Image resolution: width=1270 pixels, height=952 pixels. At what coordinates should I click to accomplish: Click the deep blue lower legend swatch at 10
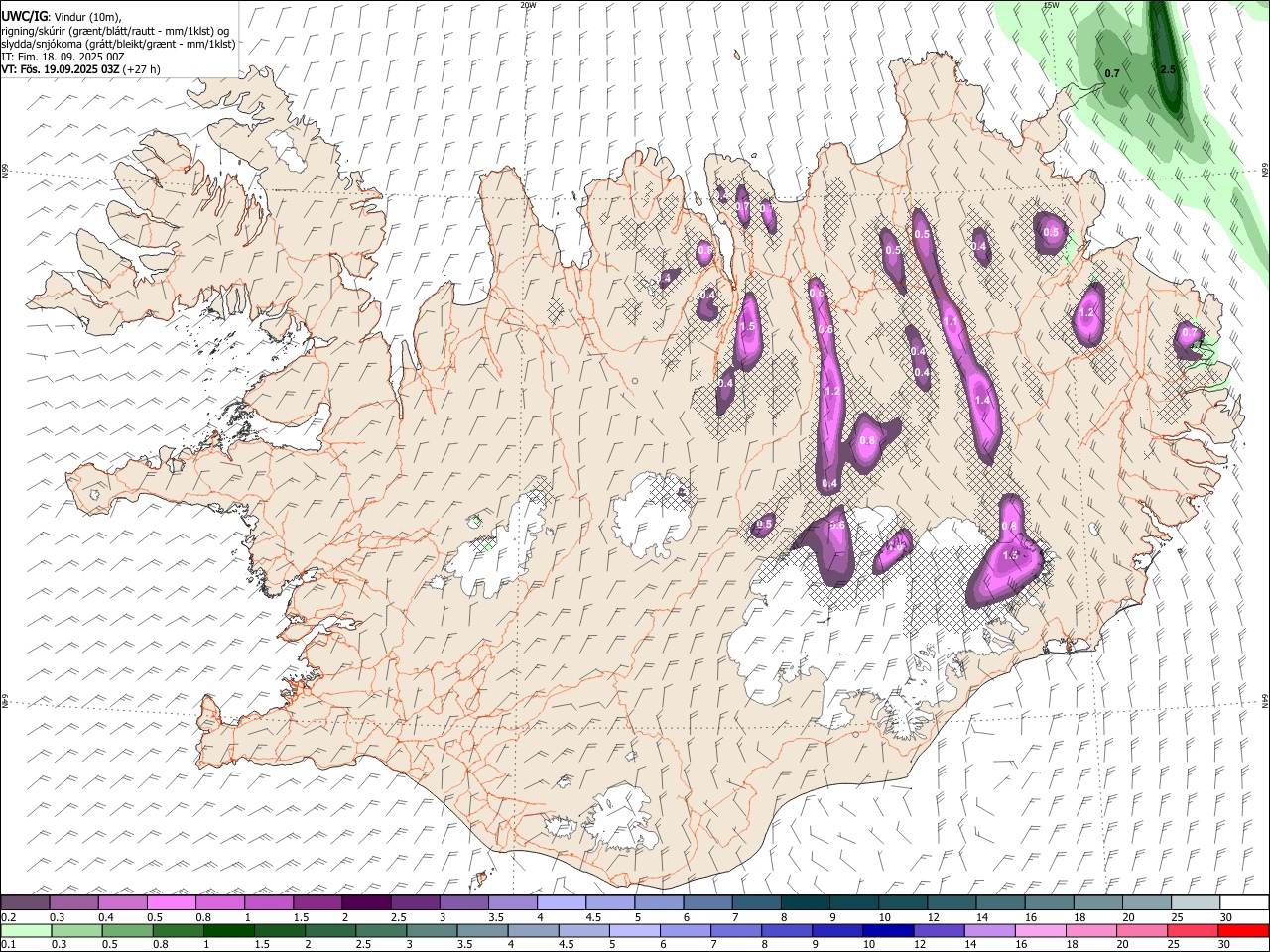coord(888,931)
